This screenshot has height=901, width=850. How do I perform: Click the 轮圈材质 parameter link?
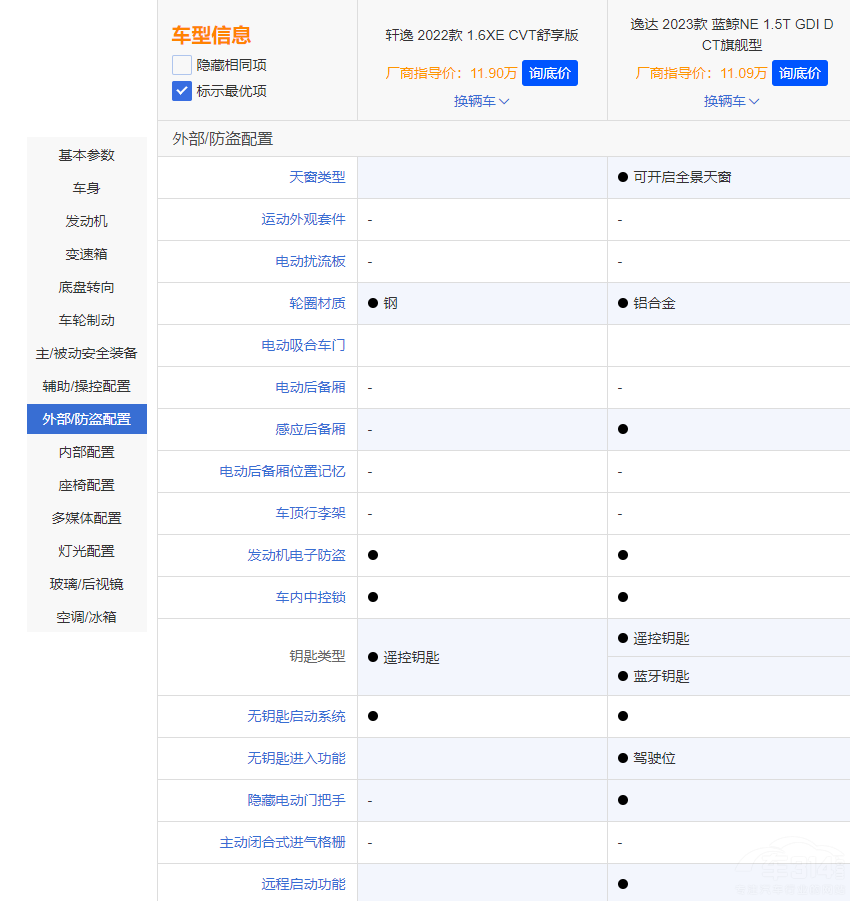click(x=317, y=303)
